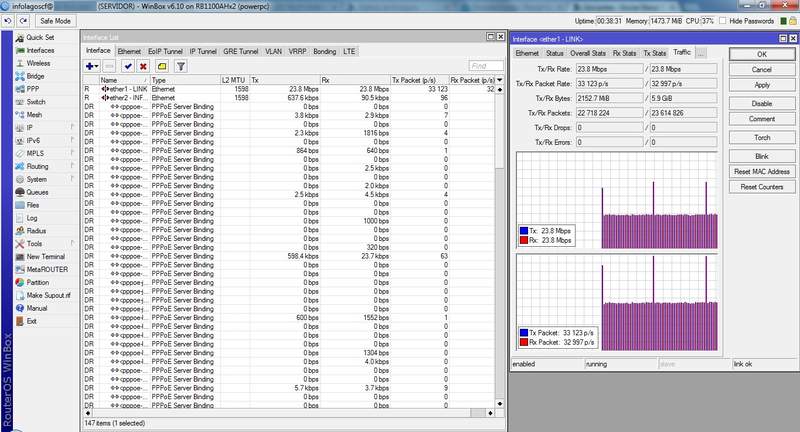Click Cancel in the ether1 dialog
The image size is (800, 432).
tap(762, 69)
